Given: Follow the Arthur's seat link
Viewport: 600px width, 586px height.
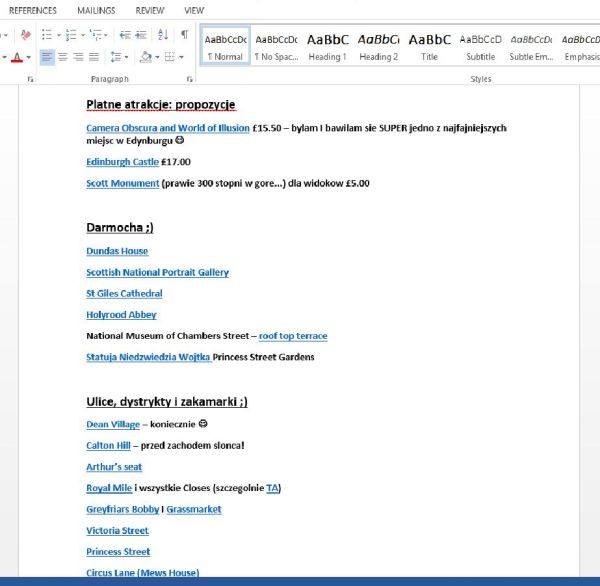Looking at the screenshot, I should click(x=114, y=467).
